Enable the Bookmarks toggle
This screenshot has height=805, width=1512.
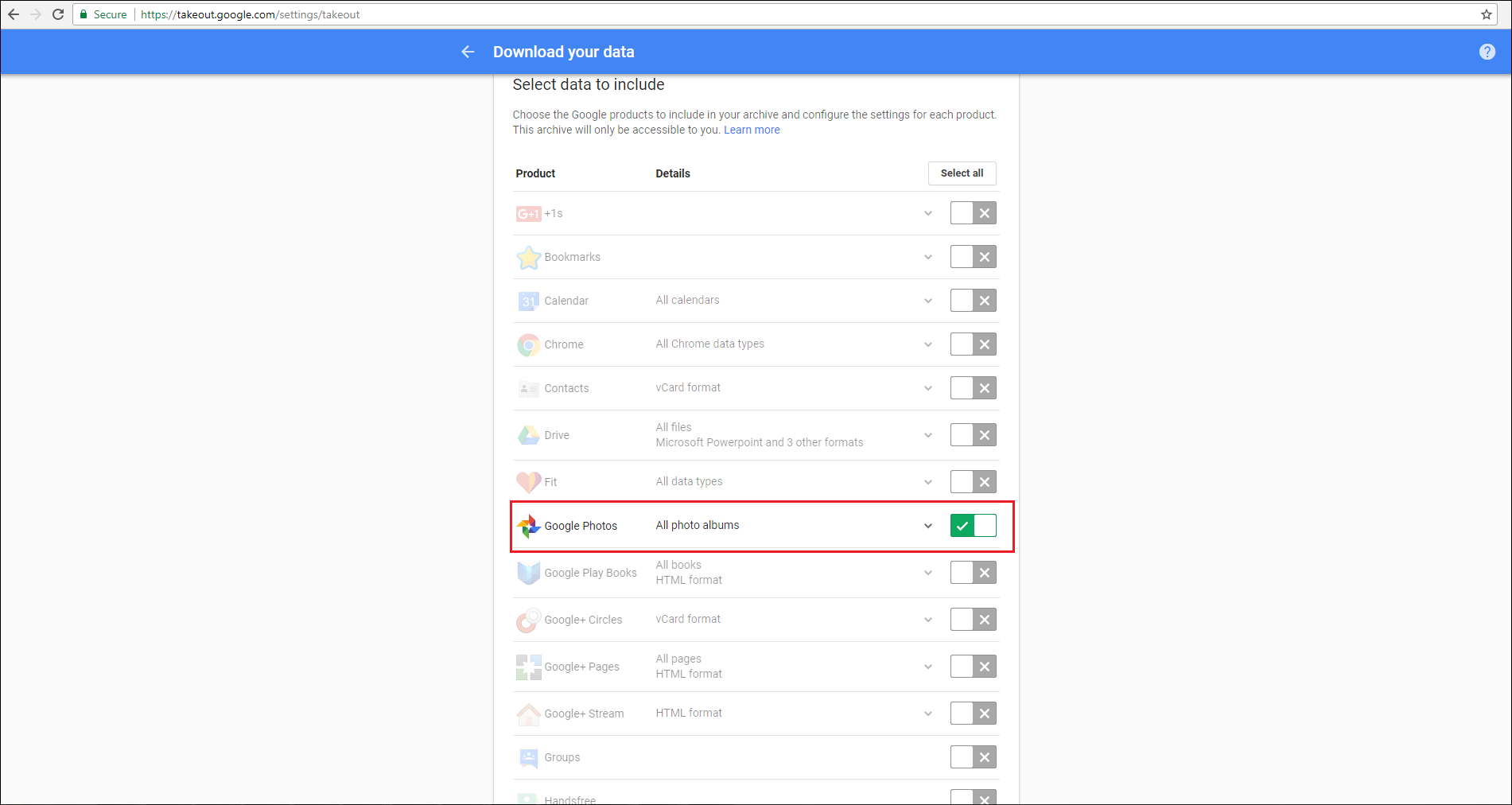[974, 257]
